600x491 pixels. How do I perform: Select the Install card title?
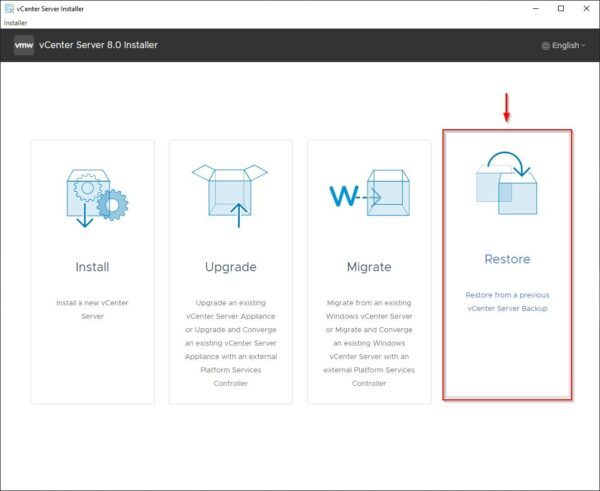(92, 267)
